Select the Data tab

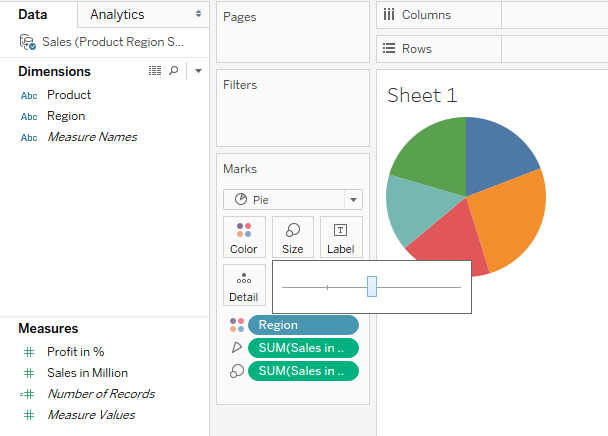(x=33, y=14)
